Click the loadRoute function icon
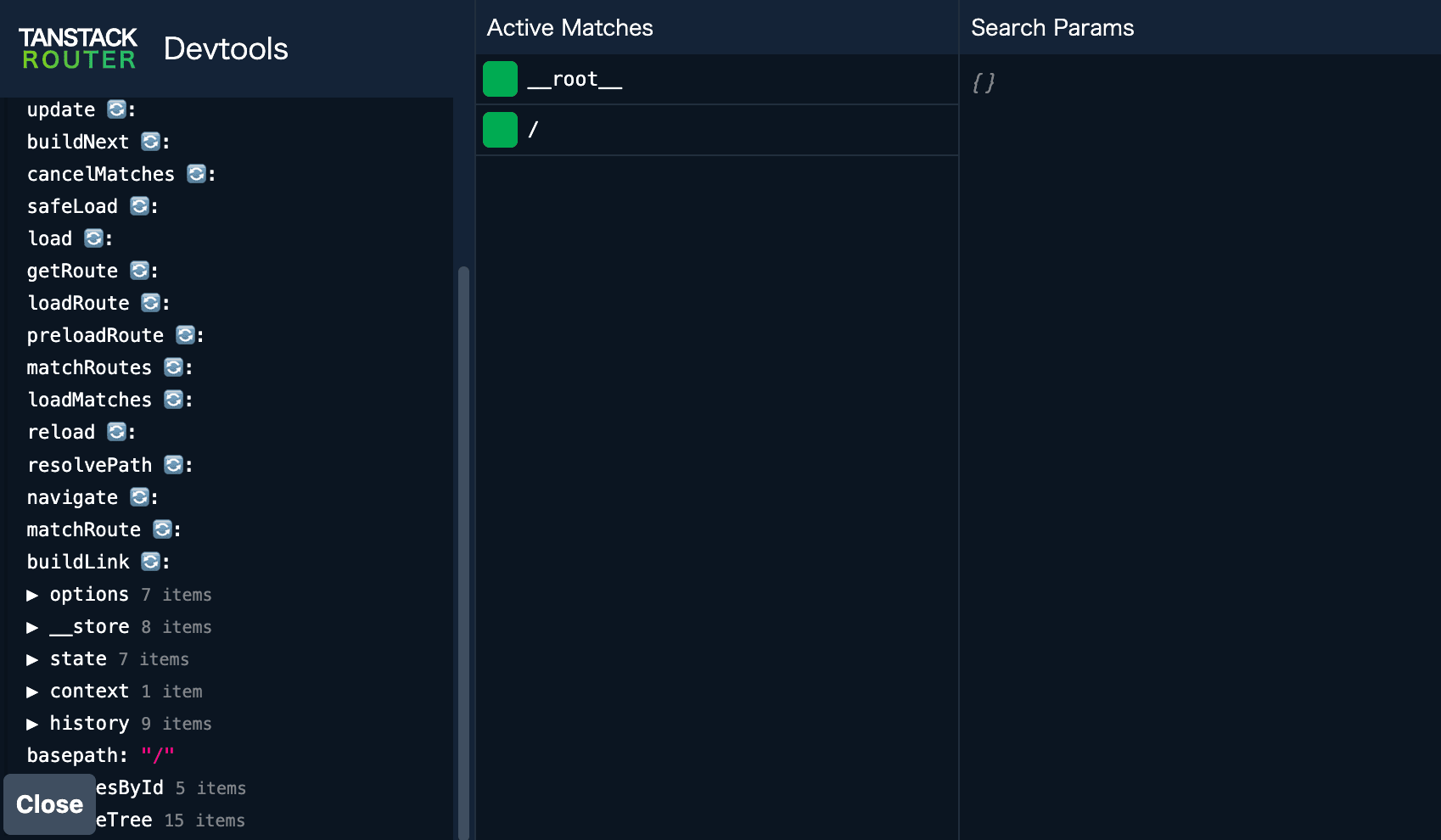The width and height of the screenshot is (1441, 840). (150, 302)
